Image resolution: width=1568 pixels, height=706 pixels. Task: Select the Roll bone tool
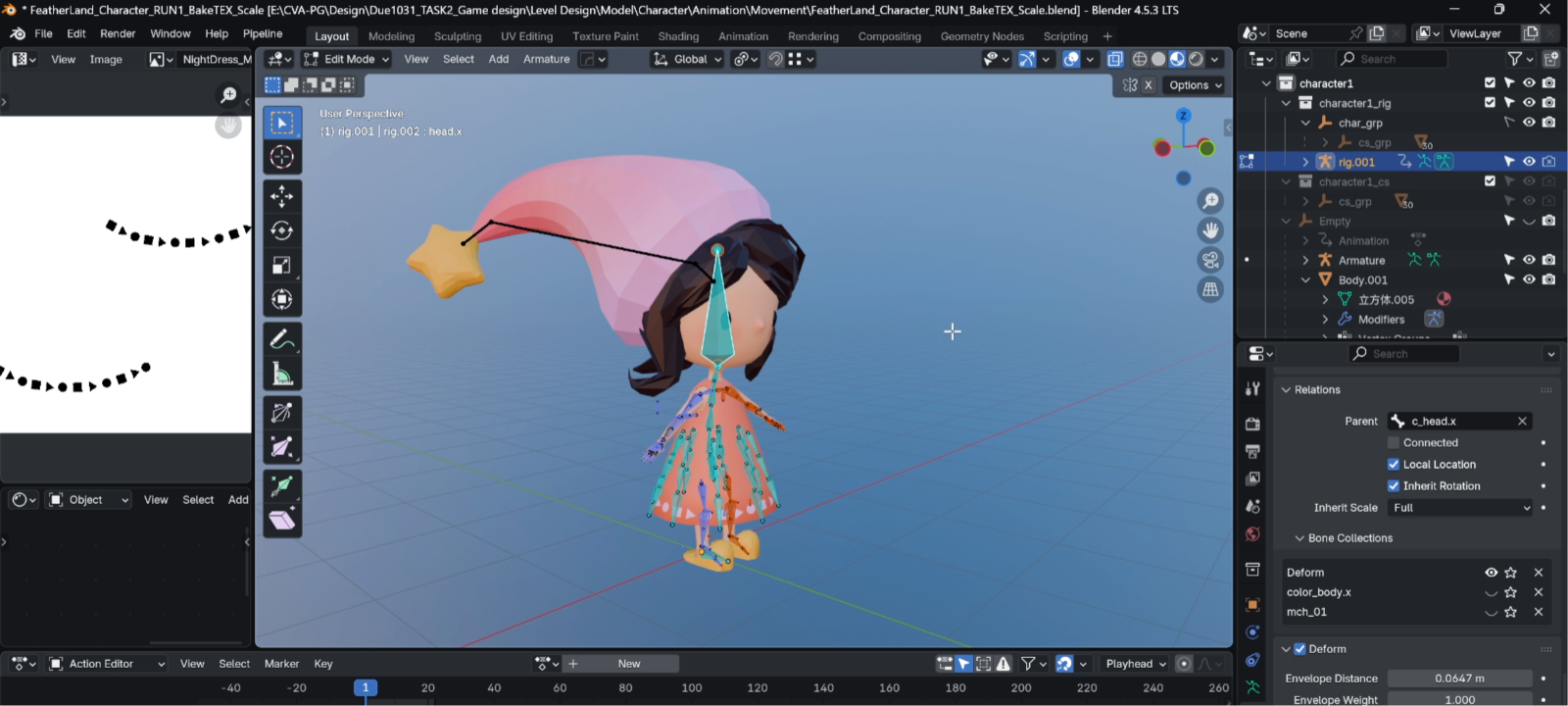tap(282, 413)
